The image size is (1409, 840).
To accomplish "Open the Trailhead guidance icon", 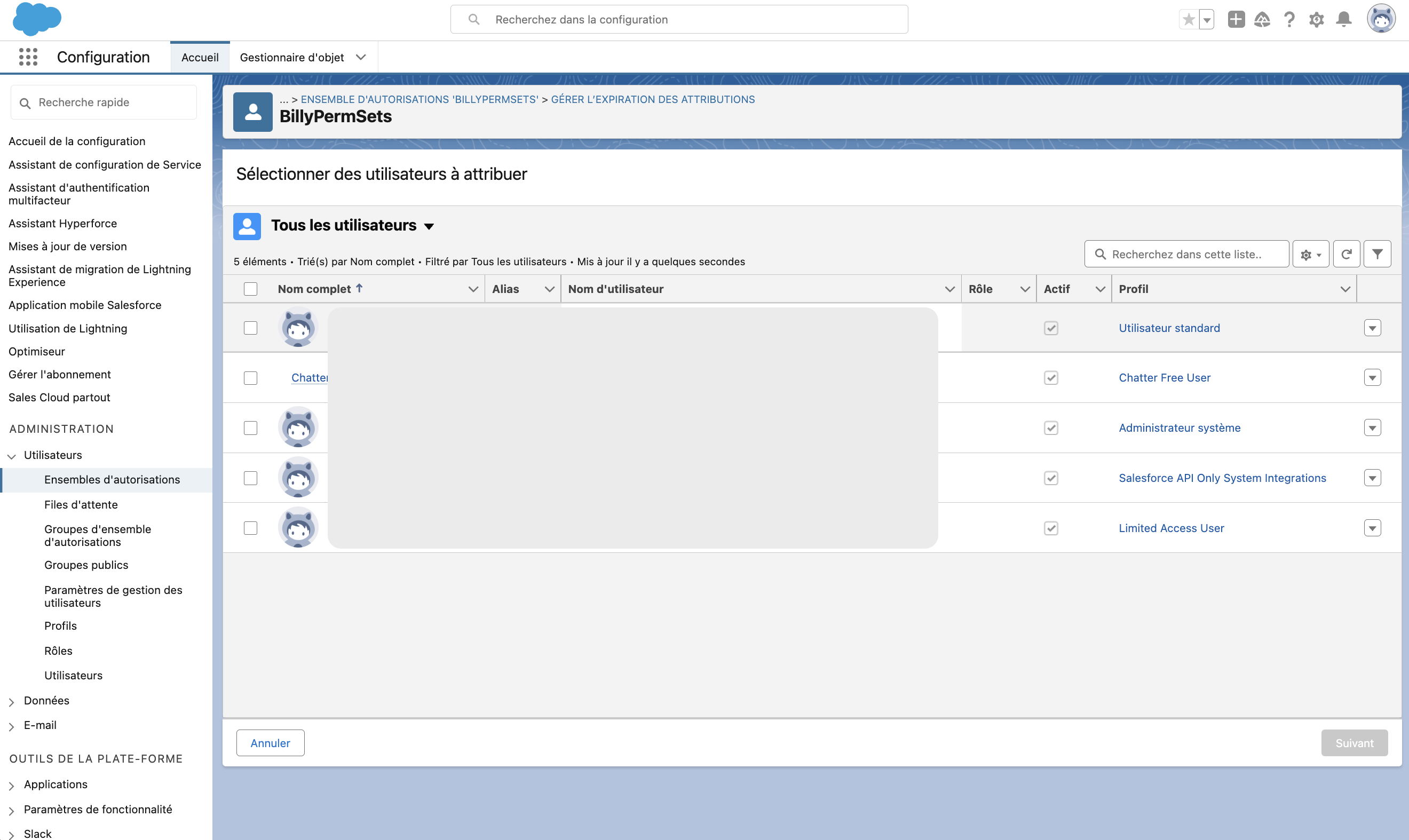I will coord(1262,20).
